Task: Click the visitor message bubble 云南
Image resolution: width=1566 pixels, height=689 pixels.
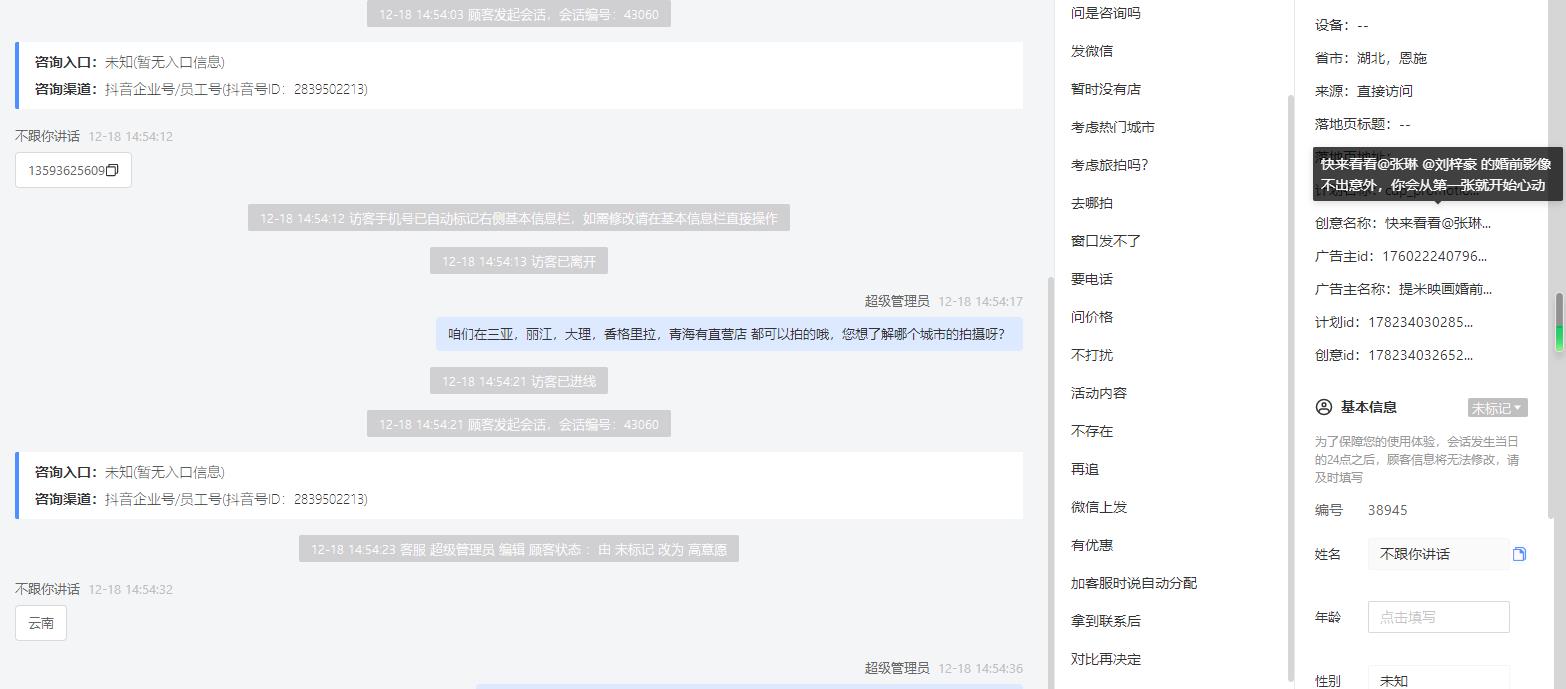Action: pyautogui.click(x=41, y=623)
